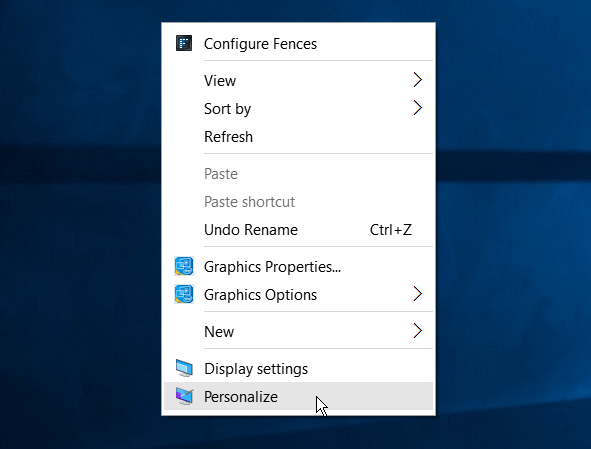The width and height of the screenshot is (591, 449).
Task: Open Graphics Properties... entry
Action: (299, 267)
